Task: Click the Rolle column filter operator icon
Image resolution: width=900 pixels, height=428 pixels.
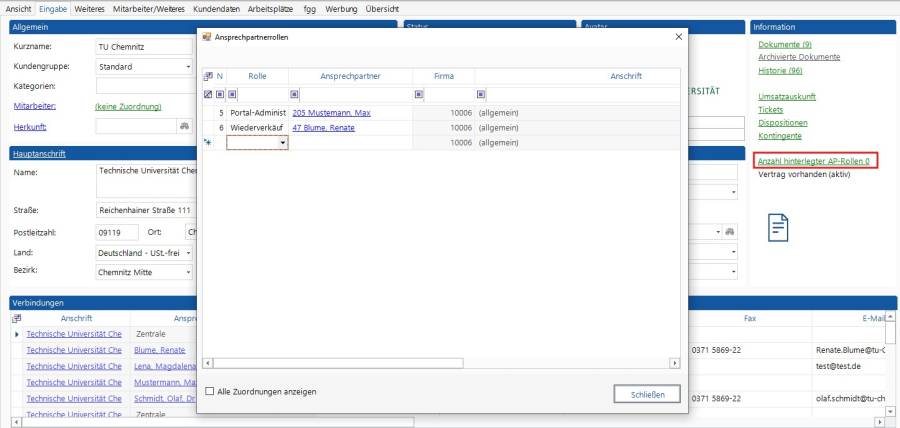Action: tap(232, 95)
